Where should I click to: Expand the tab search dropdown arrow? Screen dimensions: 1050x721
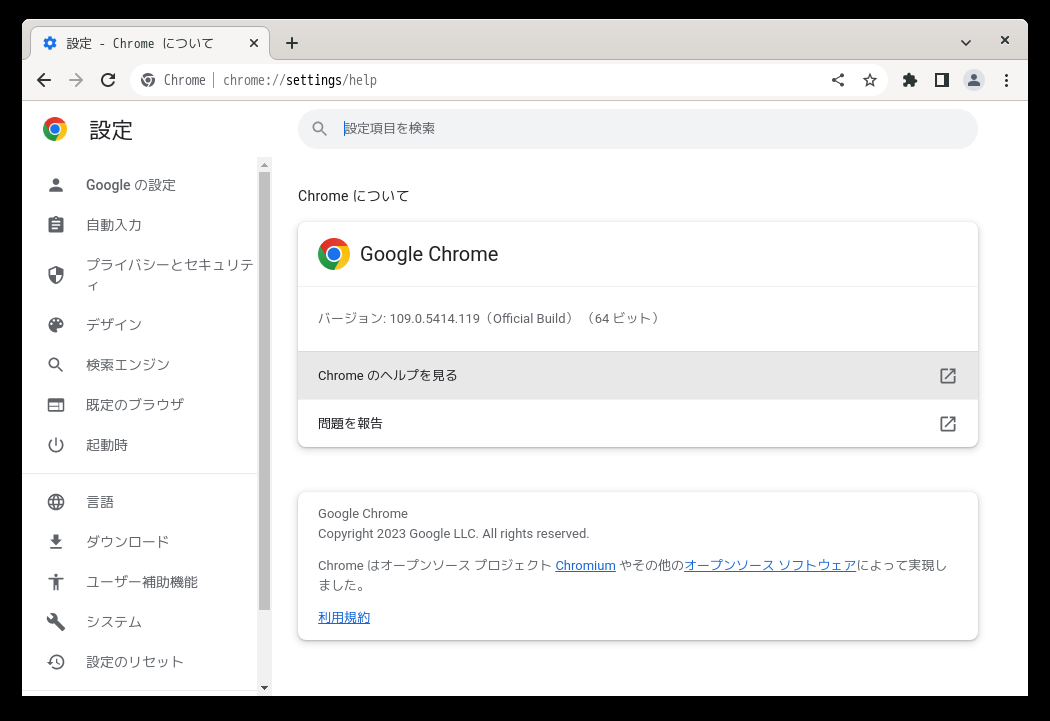click(x=966, y=43)
